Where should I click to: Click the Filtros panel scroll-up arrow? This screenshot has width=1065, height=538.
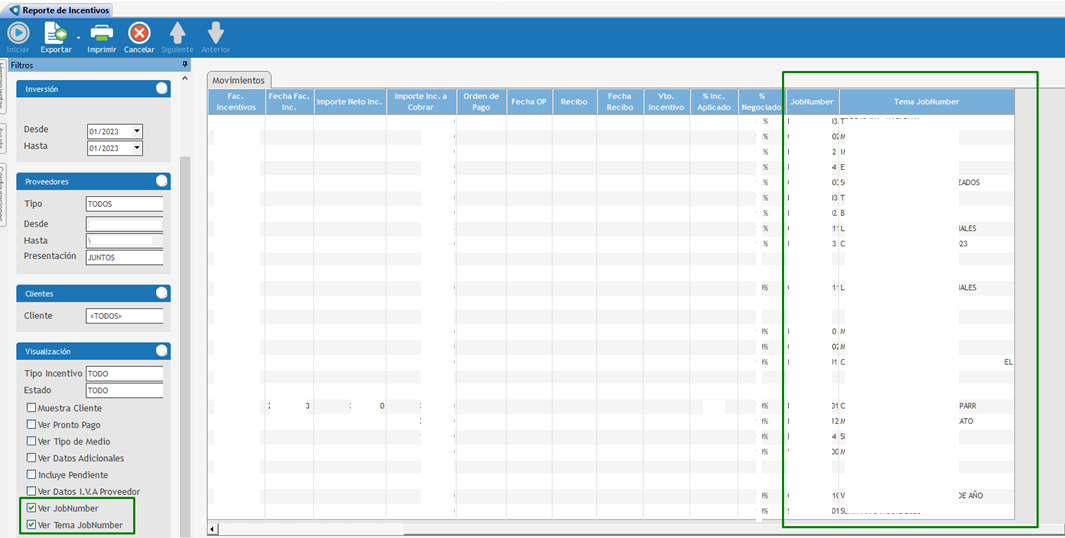tap(185, 79)
